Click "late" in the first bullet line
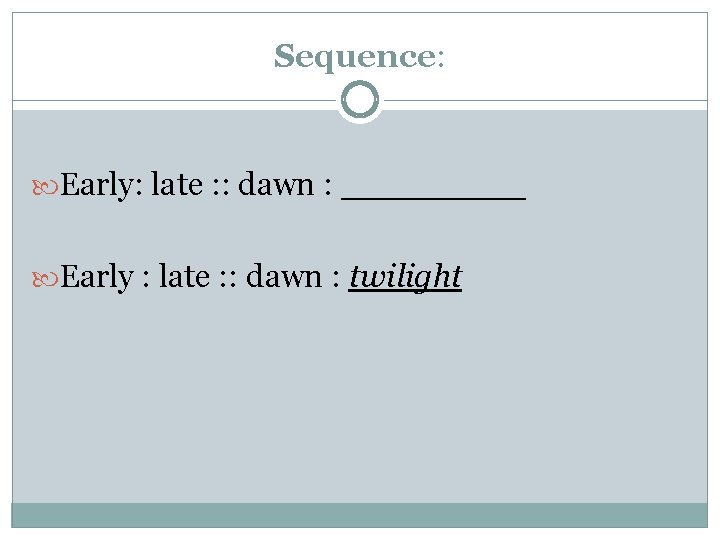The image size is (720, 540). 177,185
